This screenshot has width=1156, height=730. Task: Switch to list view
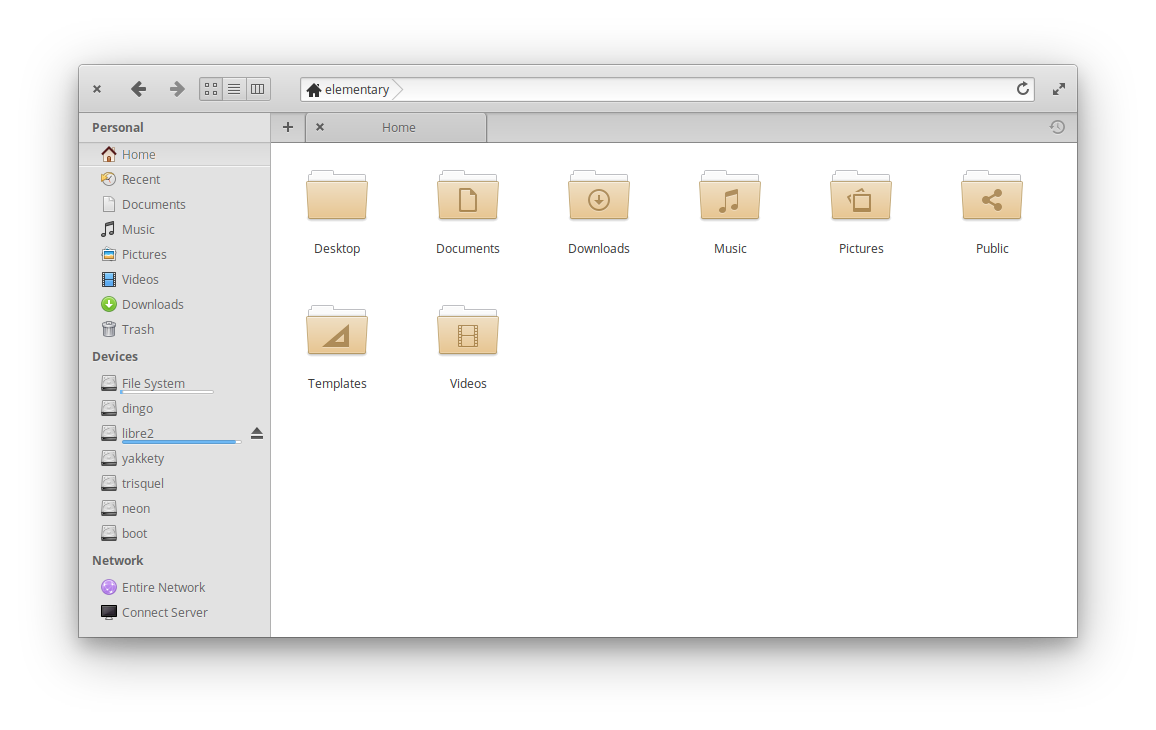point(234,88)
